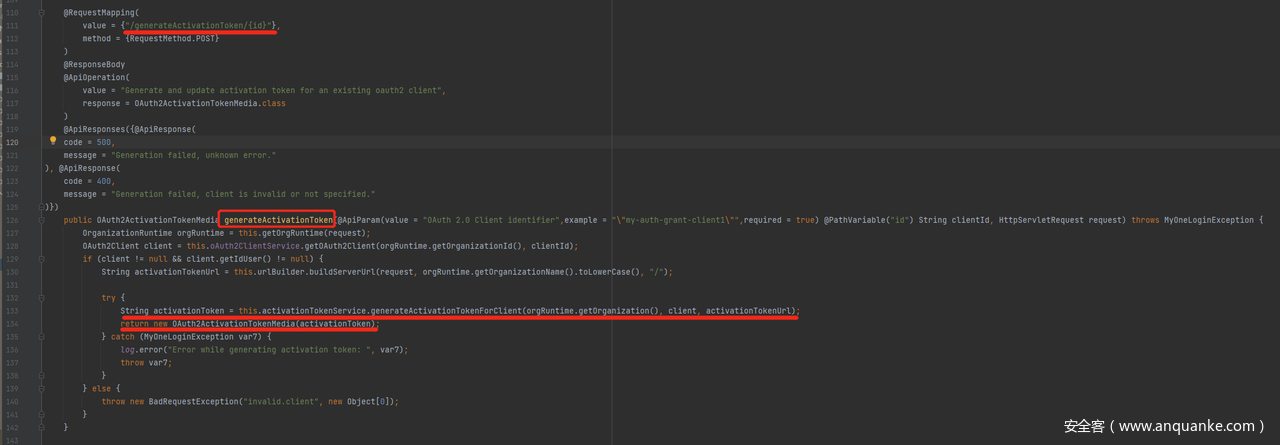Click the generateActivationTokenForClient method call

click(x=448, y=311)
